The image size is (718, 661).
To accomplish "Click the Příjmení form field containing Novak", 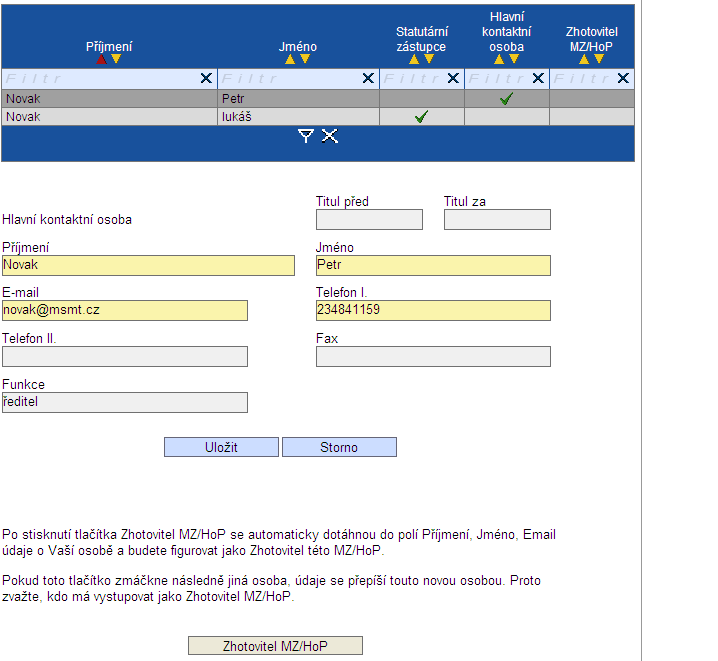I will click(x=148, y=265).
